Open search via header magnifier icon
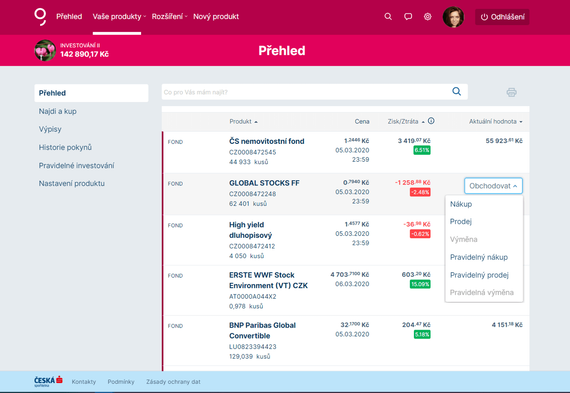The image size is (570, 393). click(388, 17)
